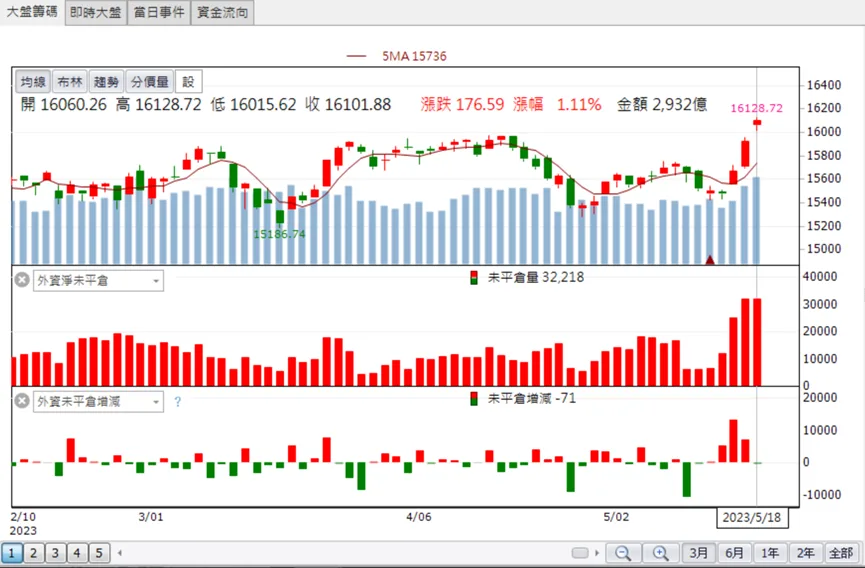
Task: Set chart range to 1年
Action: (770, 553)
